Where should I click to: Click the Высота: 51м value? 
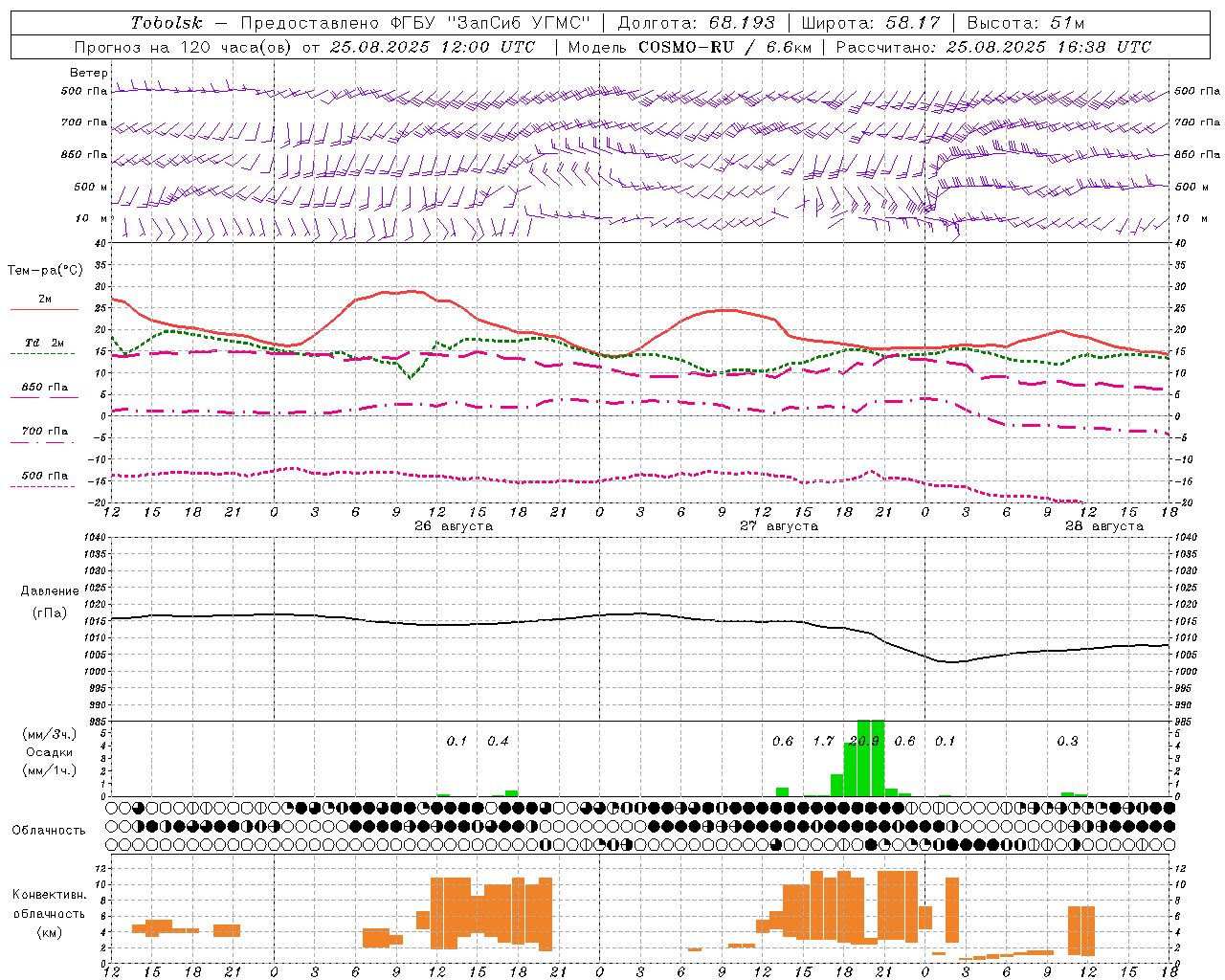point(1025,23)
